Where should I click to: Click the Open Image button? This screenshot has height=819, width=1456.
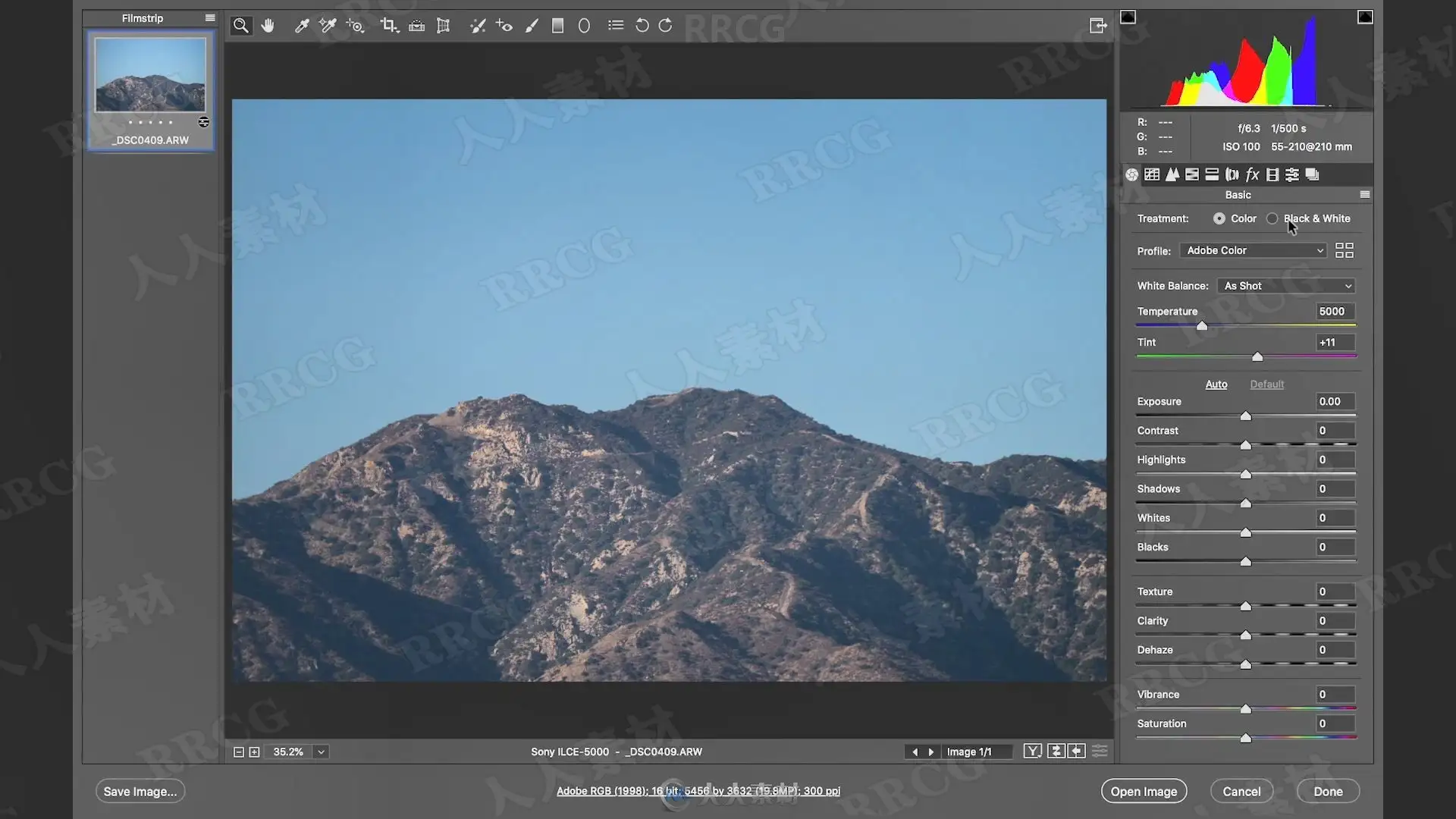(x=1144, y=791)
